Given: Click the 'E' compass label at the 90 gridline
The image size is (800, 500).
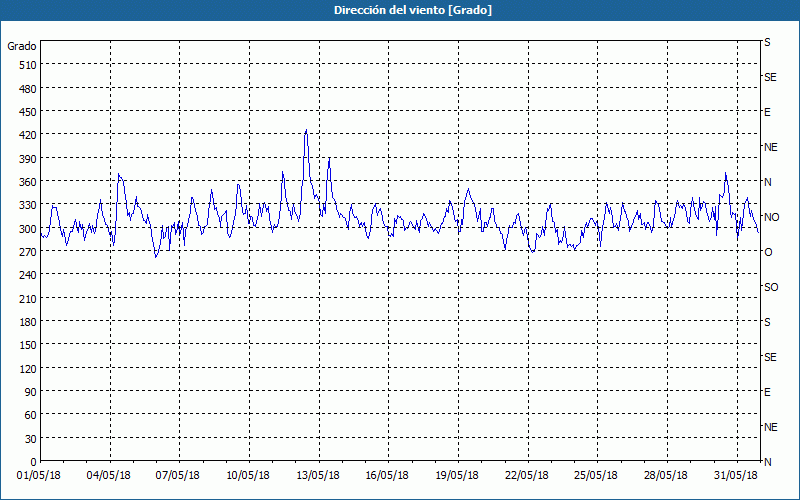Looking at the screenshot, I should point(767,392).
